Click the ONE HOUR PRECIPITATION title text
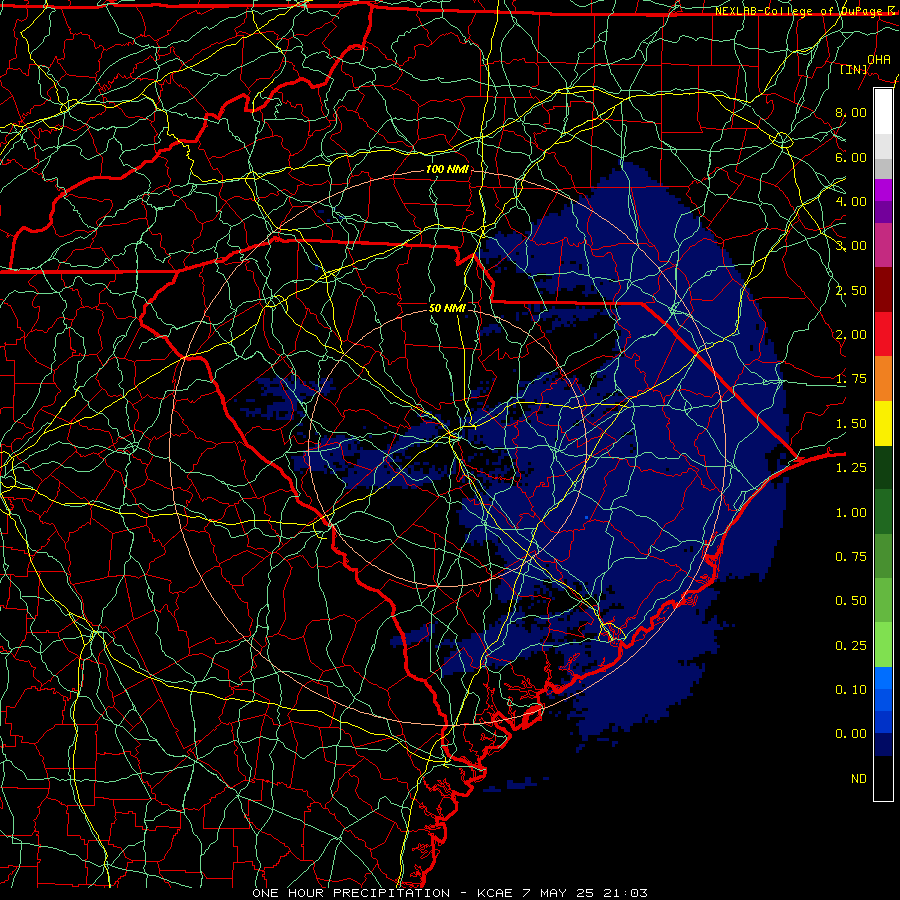The width and height of the screenshot is (900, 900). coord(351,893)
